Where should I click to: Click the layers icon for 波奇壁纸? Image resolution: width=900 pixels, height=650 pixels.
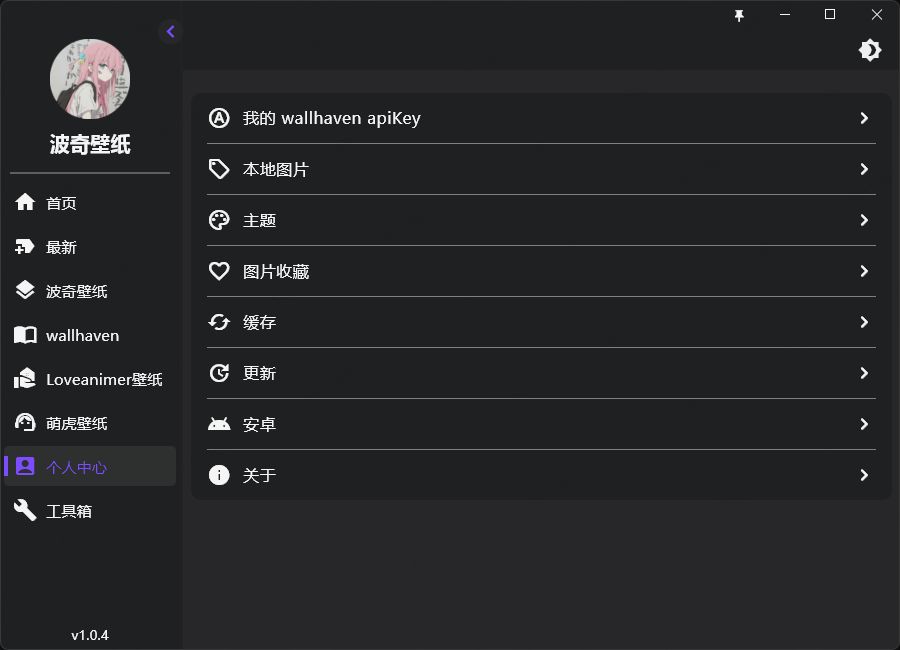[x=25, y=291]
